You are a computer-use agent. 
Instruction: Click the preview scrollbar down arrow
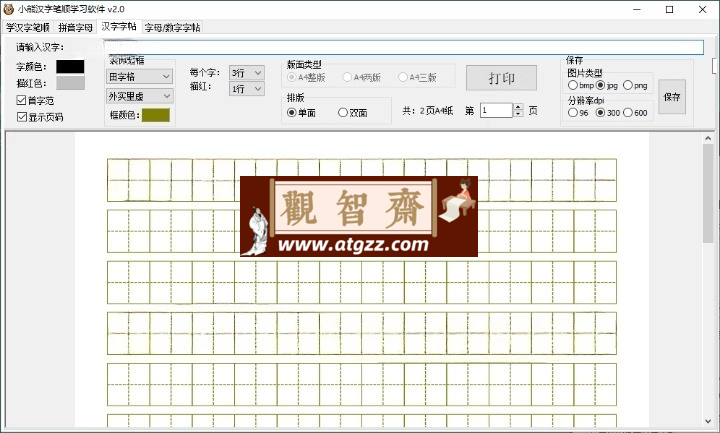click(x=708, y=421)
